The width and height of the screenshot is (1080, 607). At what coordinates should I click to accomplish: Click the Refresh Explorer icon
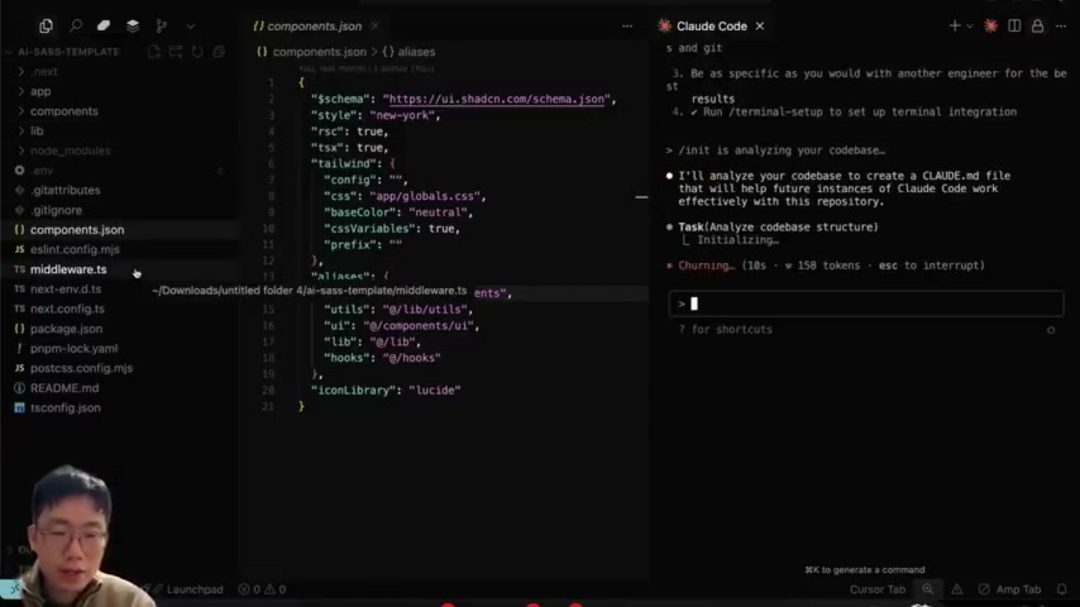197,52
